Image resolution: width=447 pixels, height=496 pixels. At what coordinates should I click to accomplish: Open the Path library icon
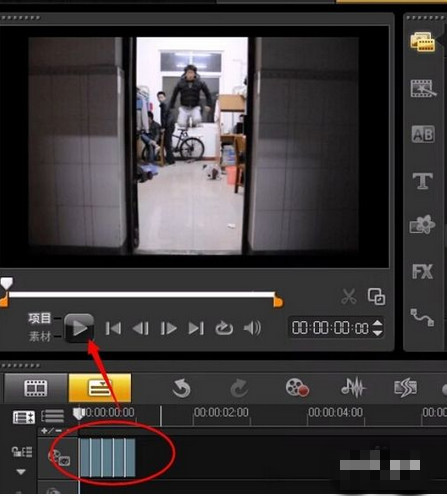[x=422, y=317]
